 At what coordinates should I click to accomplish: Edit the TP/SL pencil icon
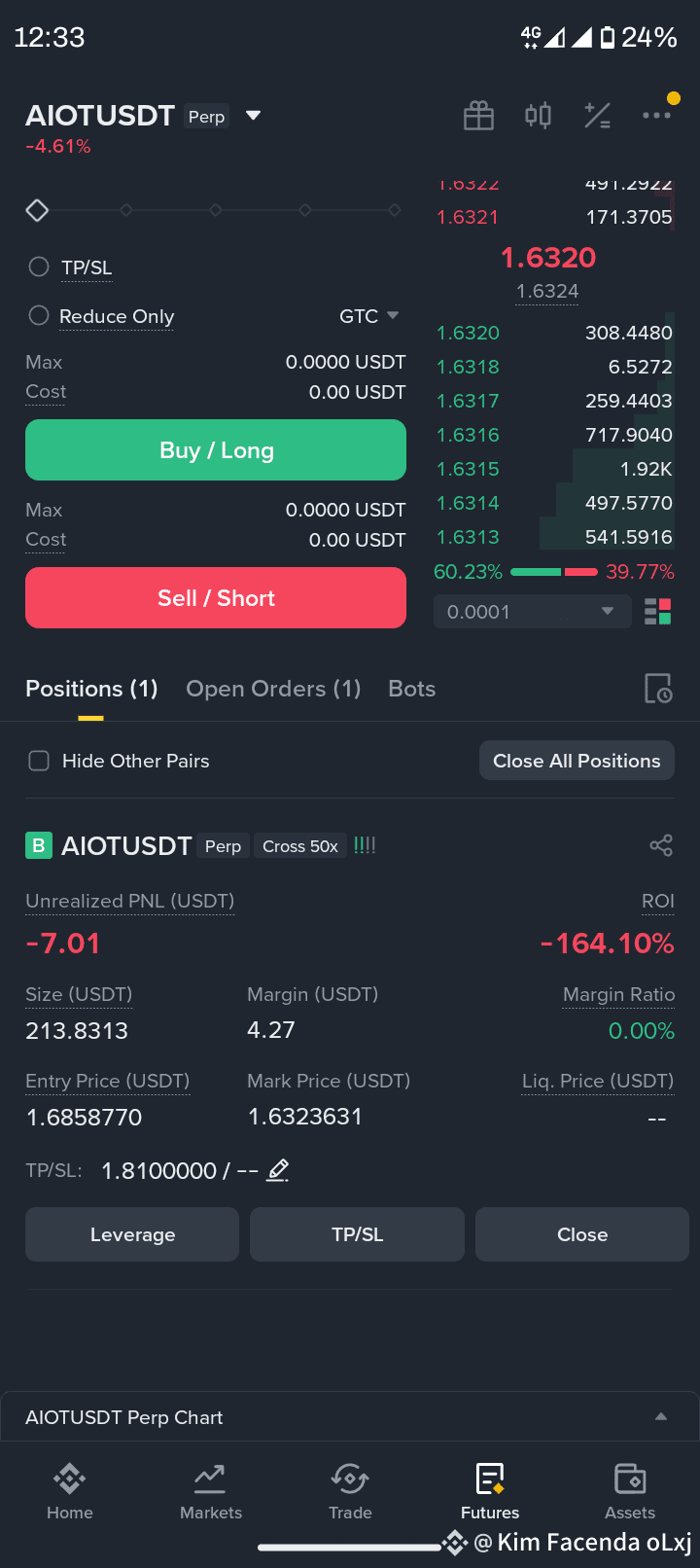point(278,1170)
